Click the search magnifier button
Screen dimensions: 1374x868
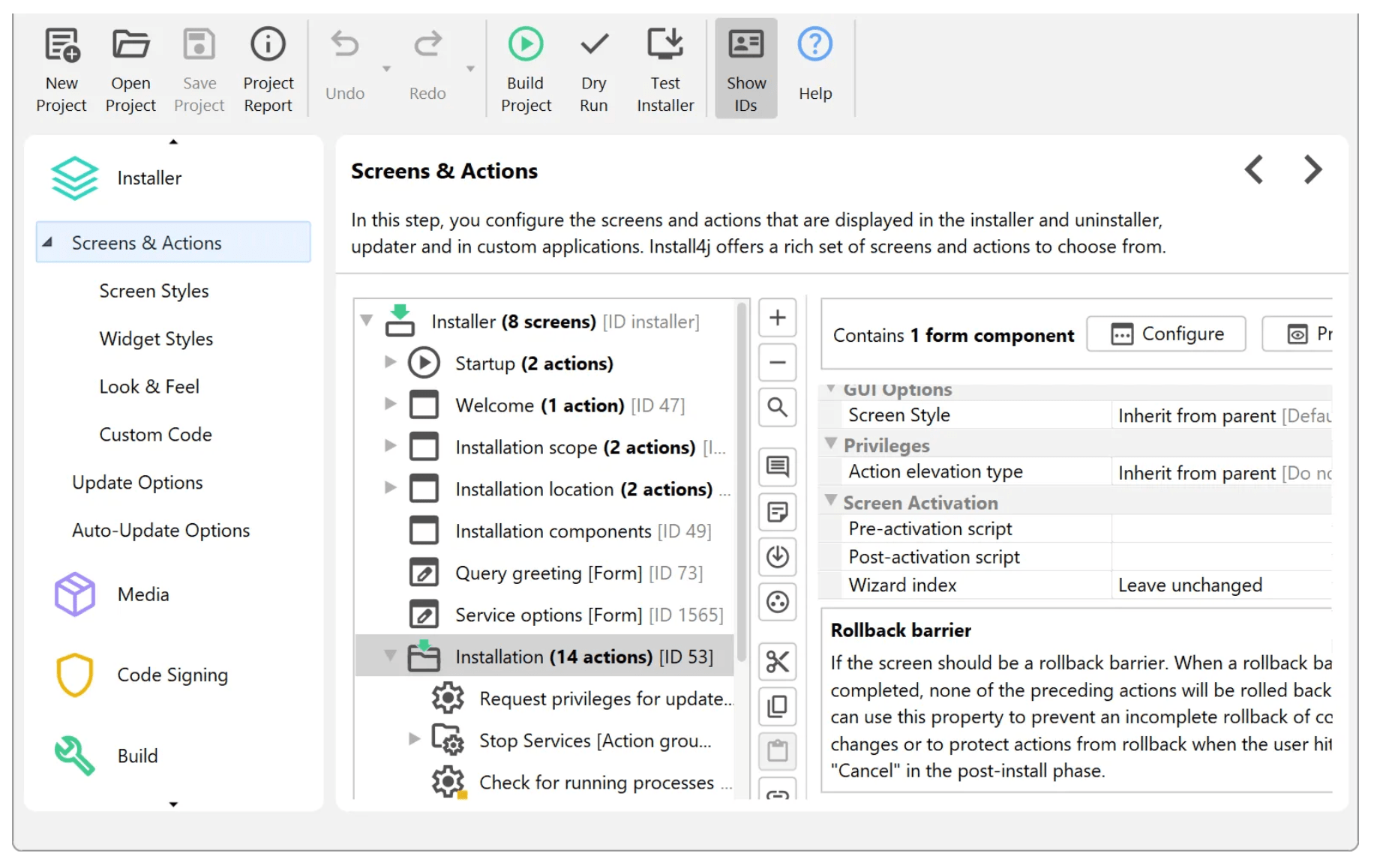tap(778, 408)
